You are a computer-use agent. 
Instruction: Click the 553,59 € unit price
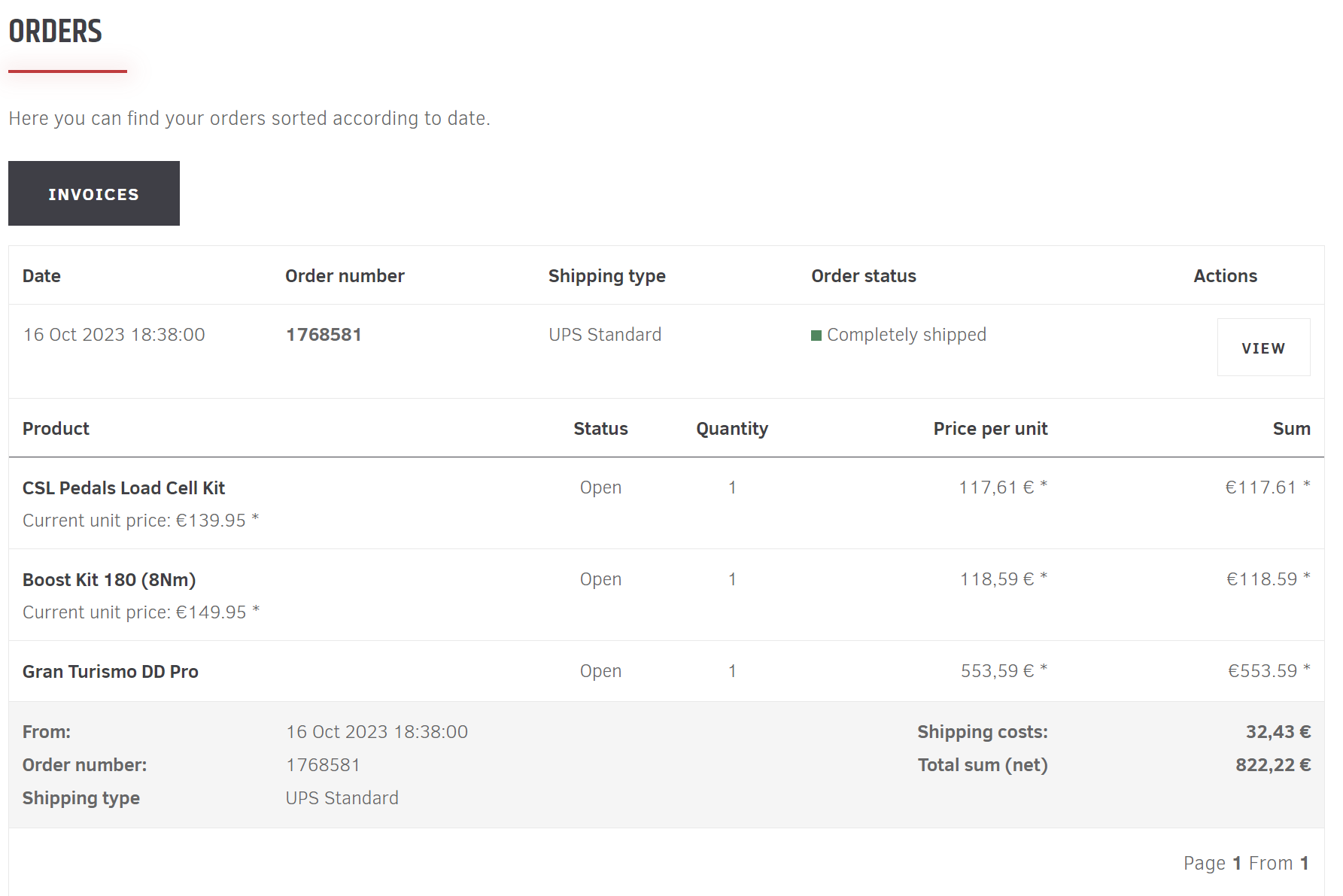pyautogui.click(x=1004, y=671)
